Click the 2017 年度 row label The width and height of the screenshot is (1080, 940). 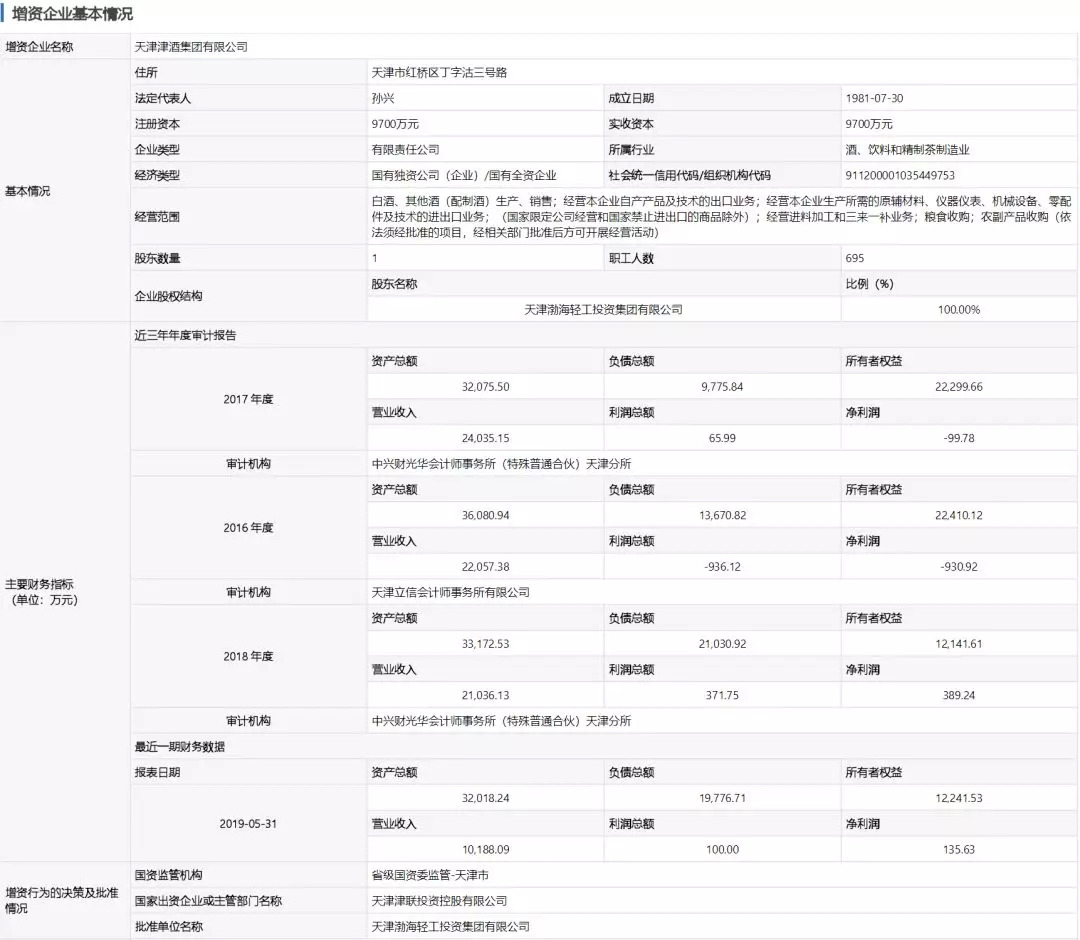click(248, 399)
